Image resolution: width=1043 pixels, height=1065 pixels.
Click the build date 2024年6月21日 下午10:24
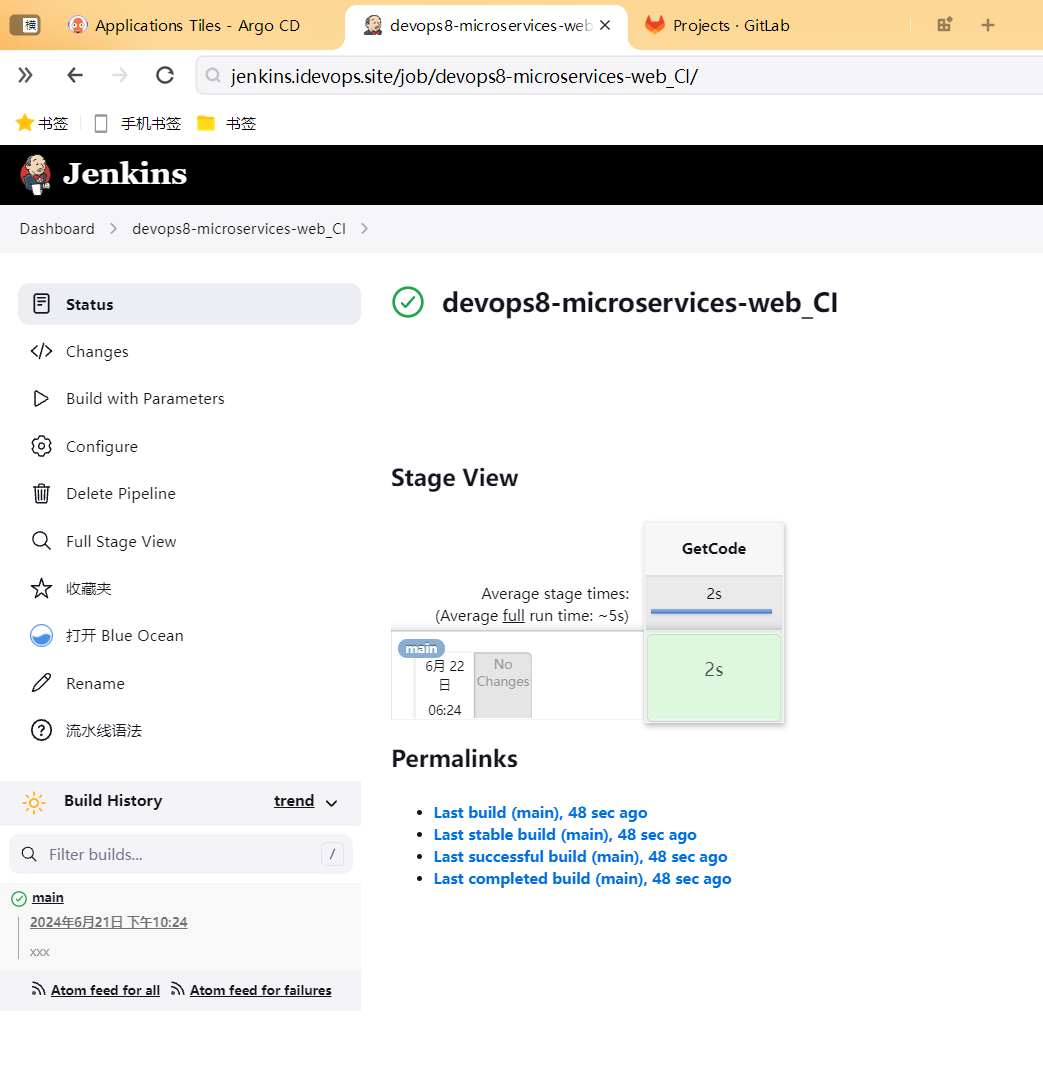tap(109, 922)
